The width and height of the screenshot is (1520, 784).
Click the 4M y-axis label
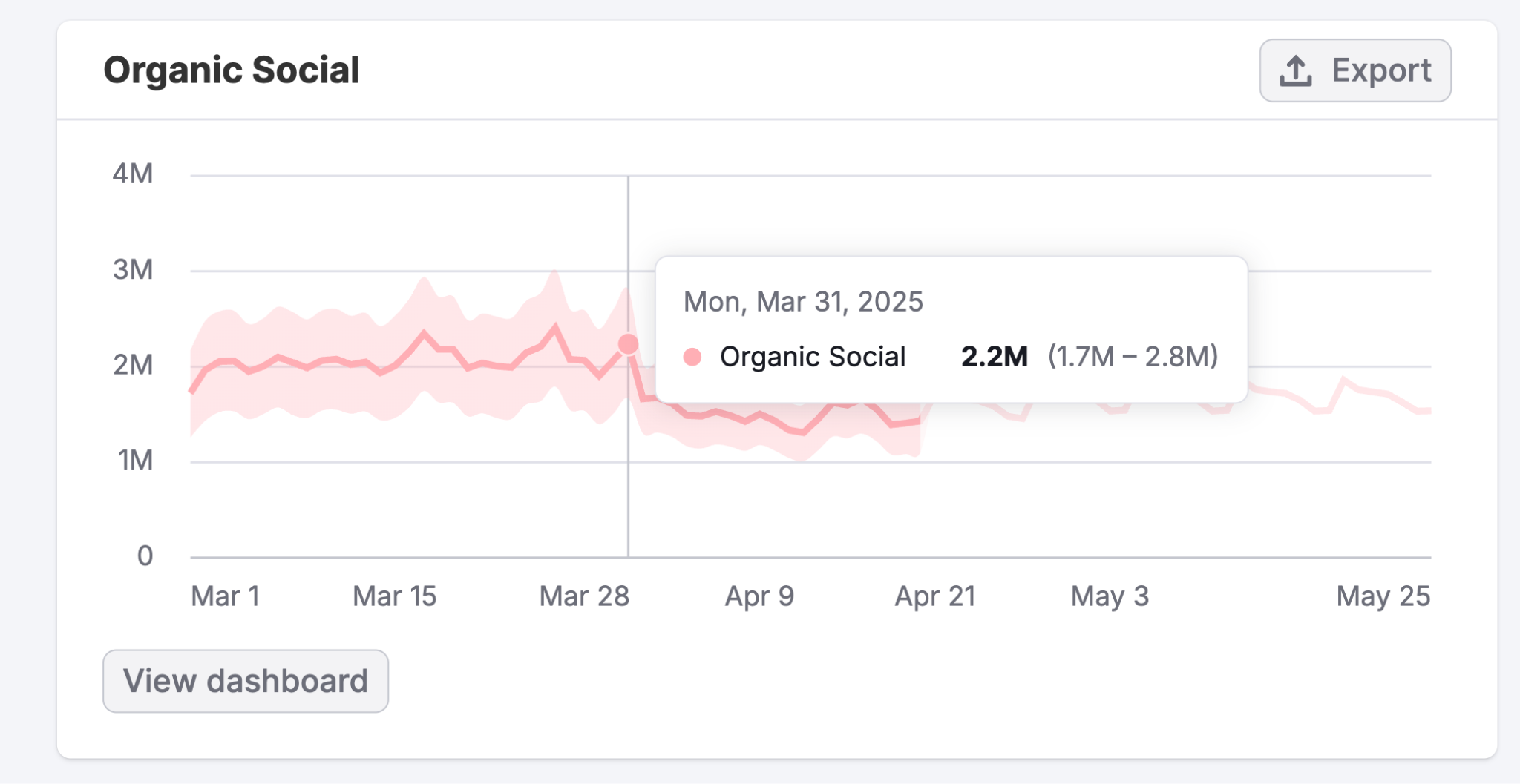tap(132, 174)
